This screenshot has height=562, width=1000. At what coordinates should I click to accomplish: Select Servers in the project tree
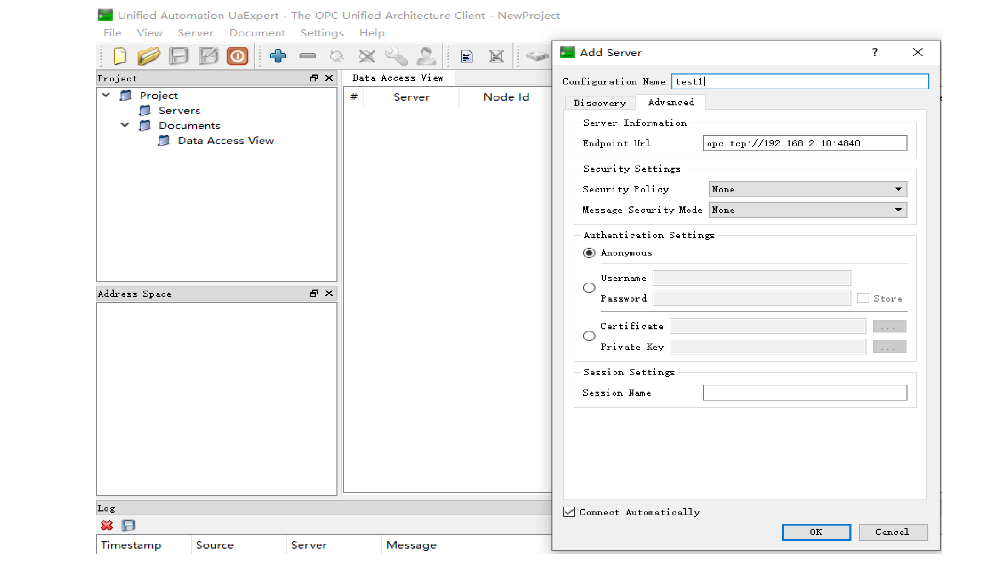pos(179,110)
